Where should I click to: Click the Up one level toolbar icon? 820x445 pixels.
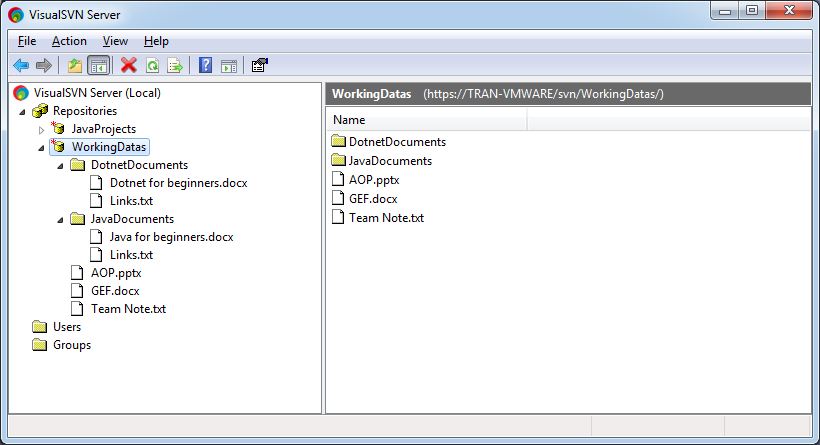[75, 65]
